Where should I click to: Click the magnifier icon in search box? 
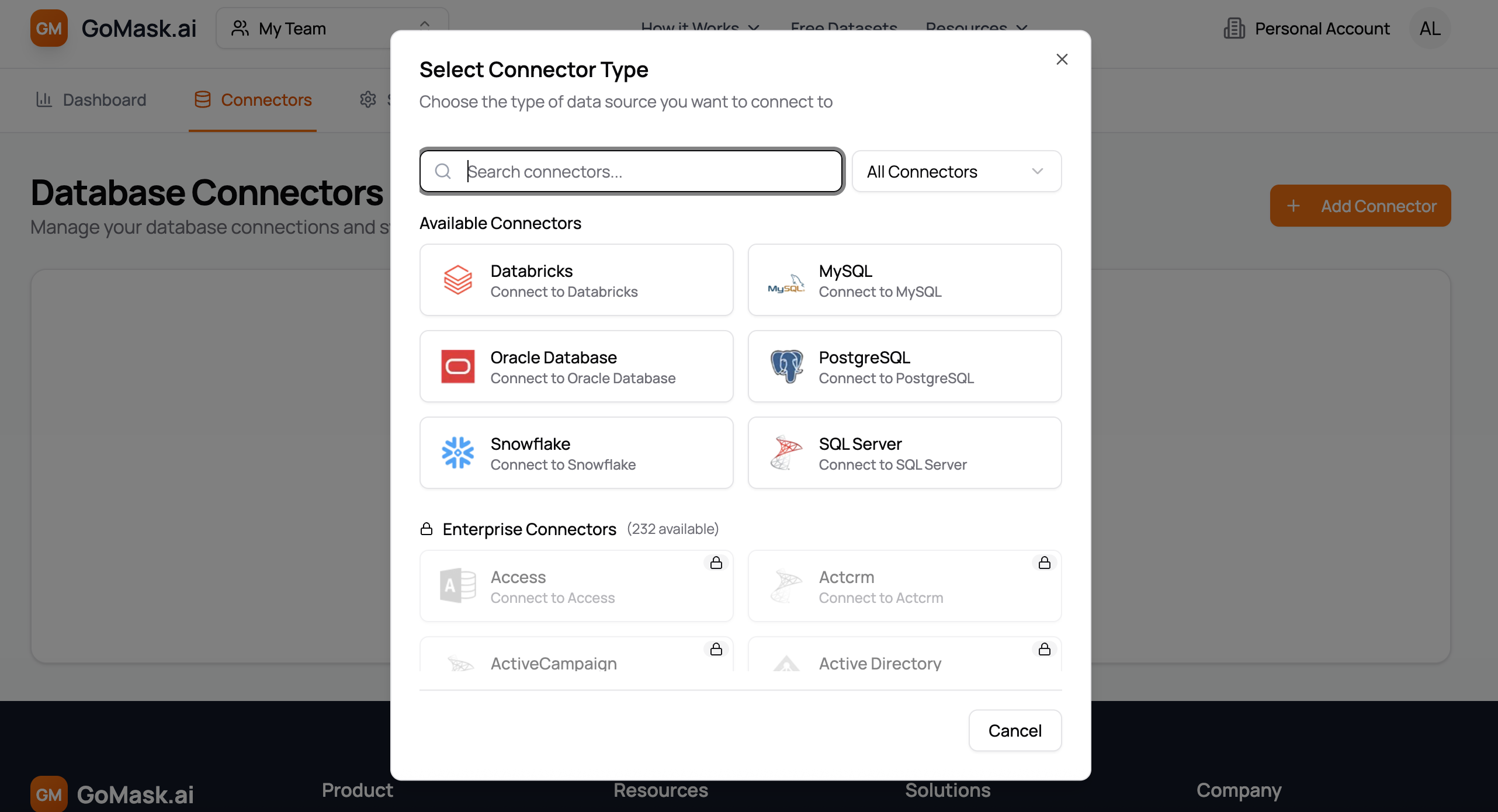tap(443, 171)
